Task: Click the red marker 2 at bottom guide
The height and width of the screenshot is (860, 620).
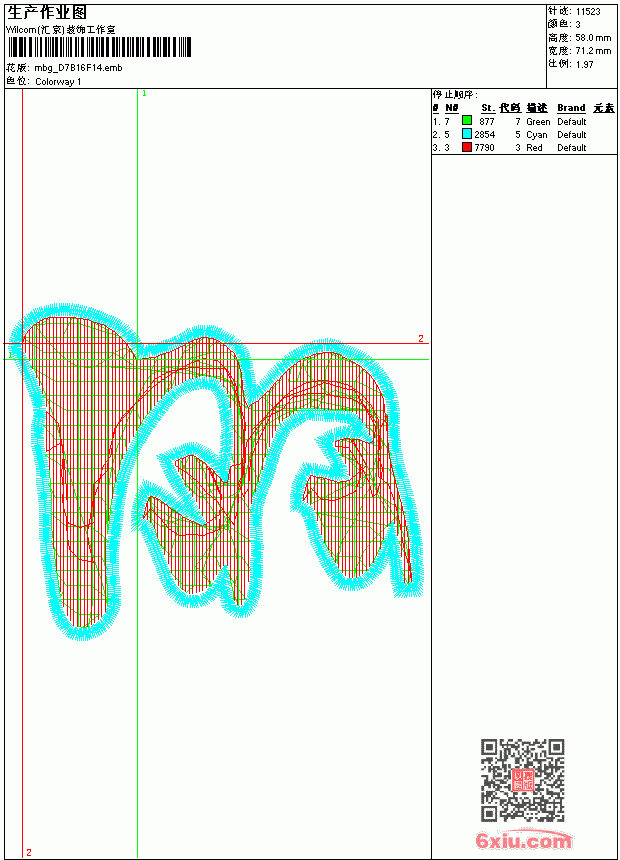Action: [29, 852]
